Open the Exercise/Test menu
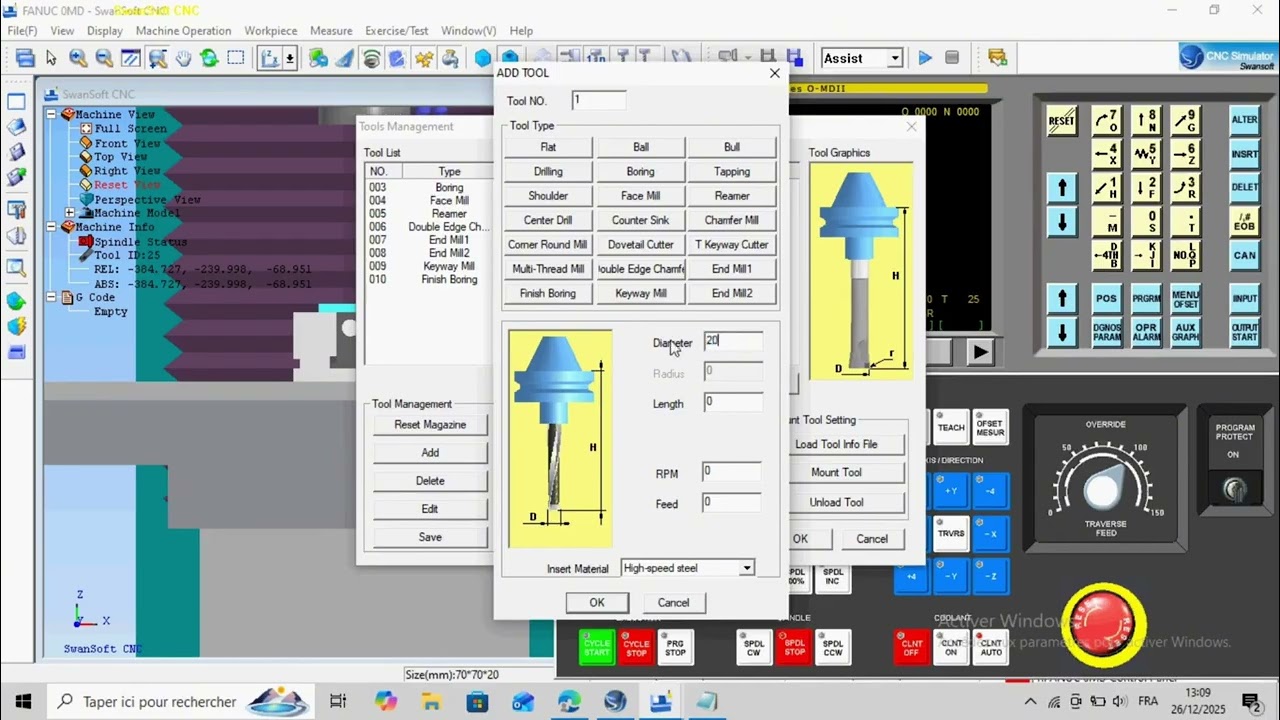 397,31
